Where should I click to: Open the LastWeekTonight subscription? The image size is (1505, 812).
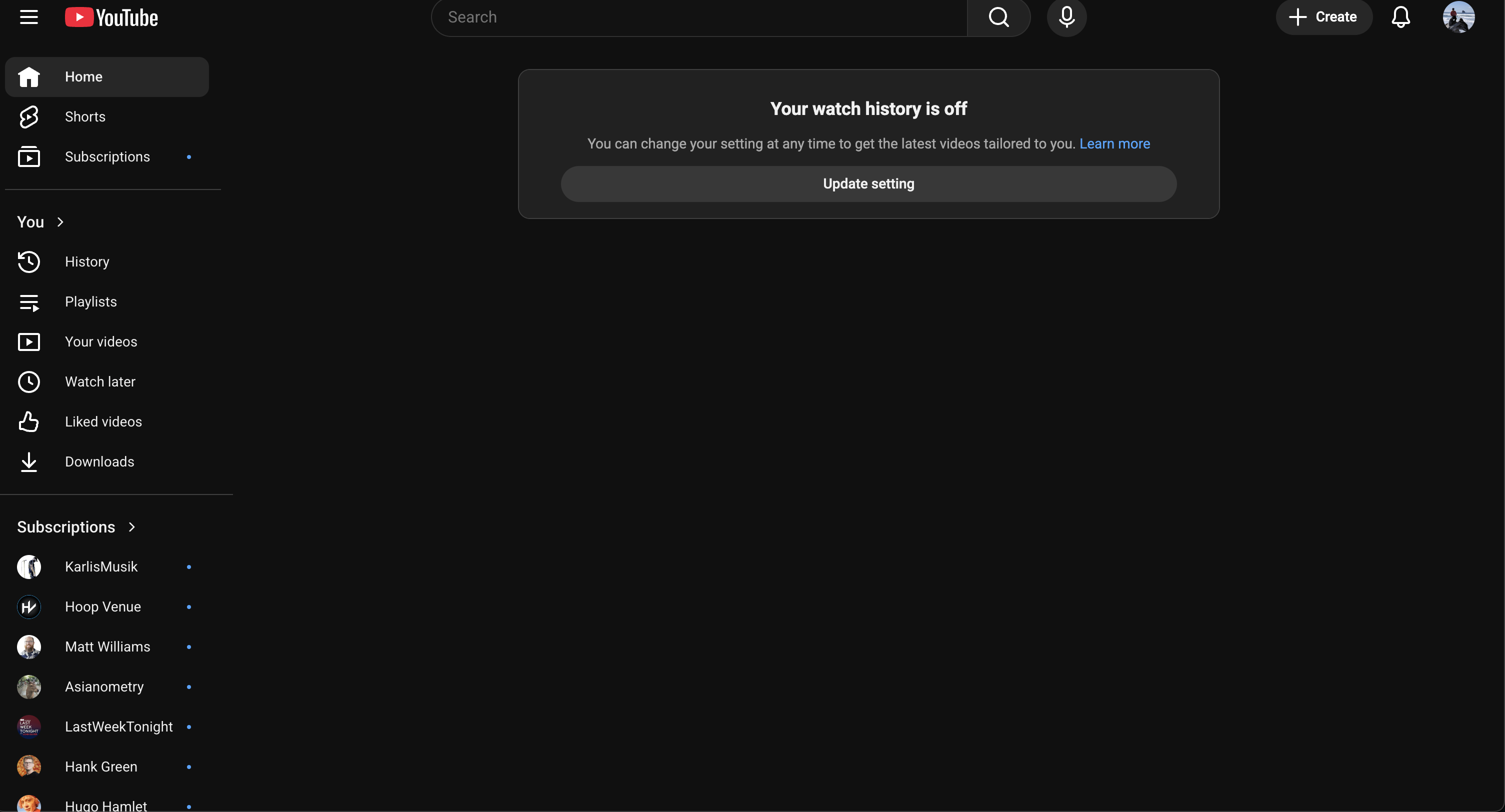[x=118, y=726]
